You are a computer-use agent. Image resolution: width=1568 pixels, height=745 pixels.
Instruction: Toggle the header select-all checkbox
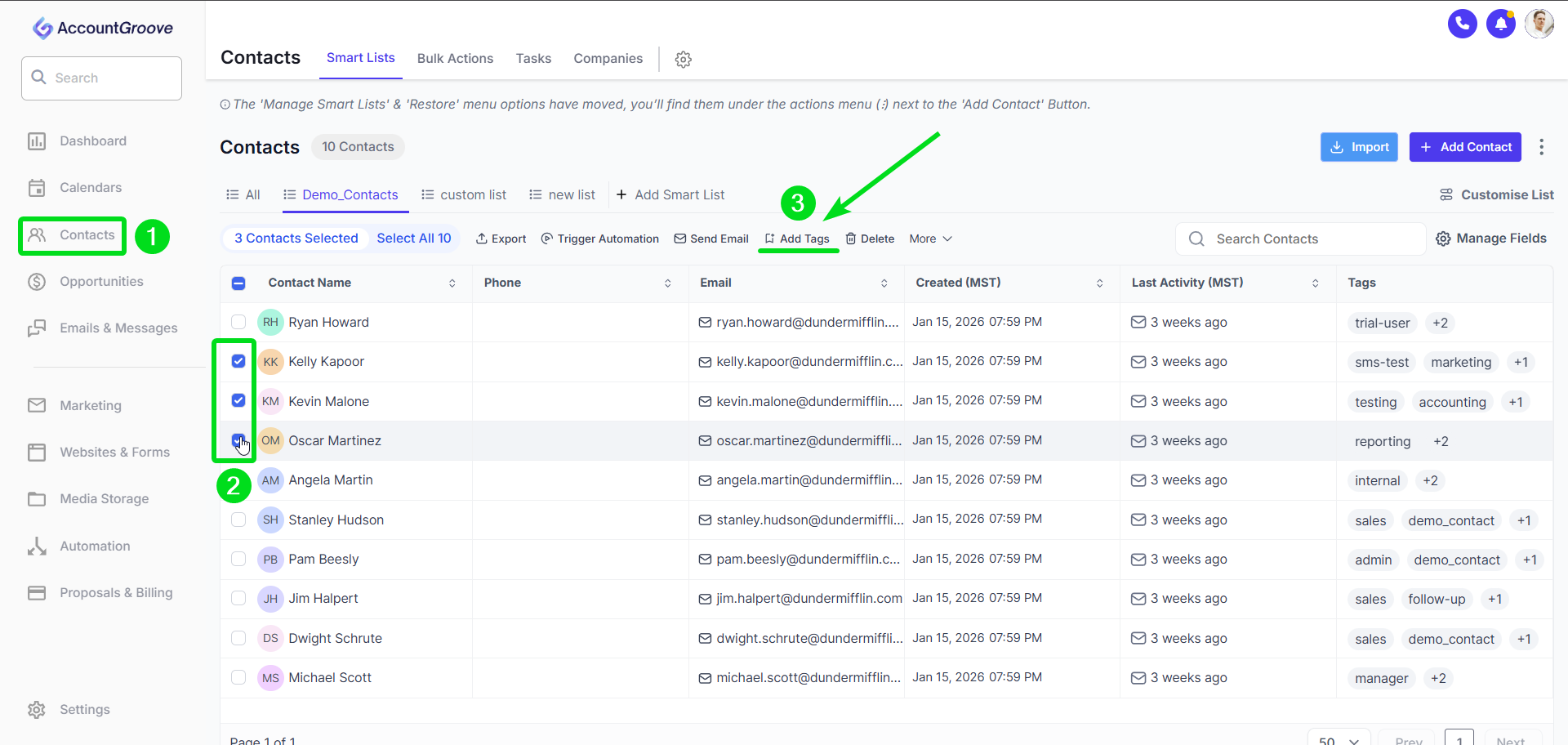tap(238, 283)
